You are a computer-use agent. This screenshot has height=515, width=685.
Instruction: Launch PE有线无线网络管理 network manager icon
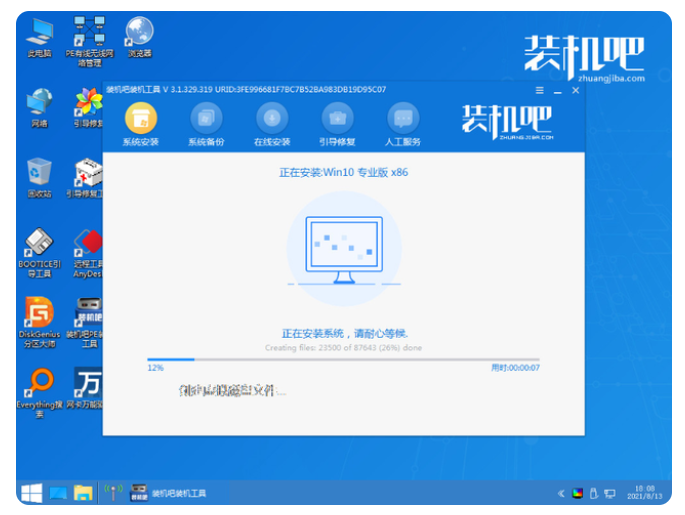90,35
